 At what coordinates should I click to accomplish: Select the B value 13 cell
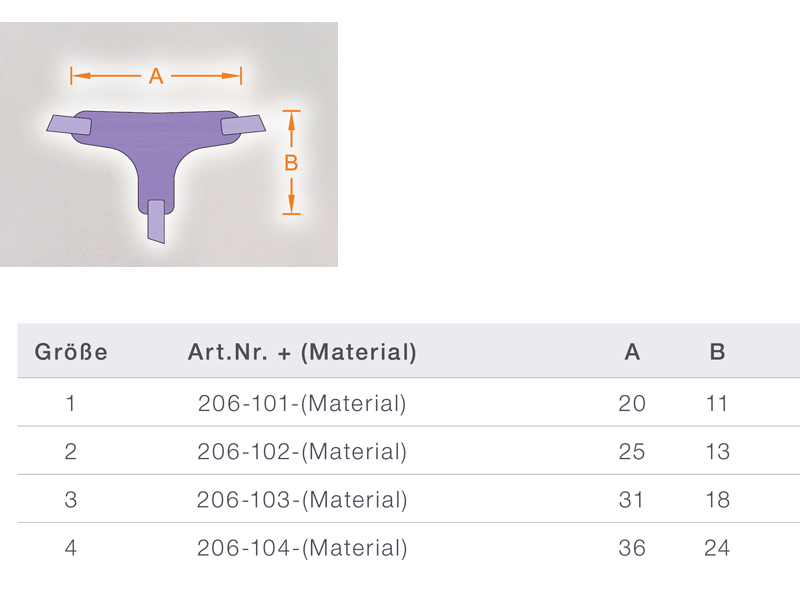tap(717, 452)
